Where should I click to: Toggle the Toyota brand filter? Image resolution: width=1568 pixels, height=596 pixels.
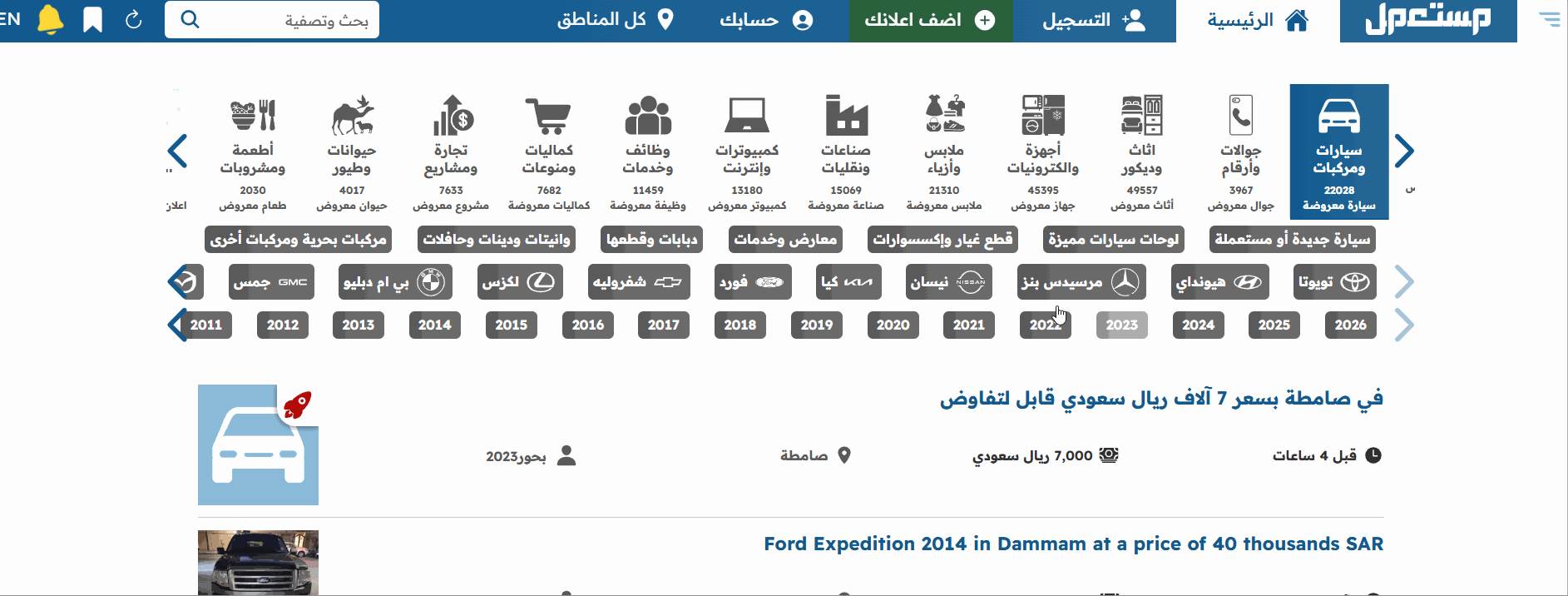pos(1334,282)
